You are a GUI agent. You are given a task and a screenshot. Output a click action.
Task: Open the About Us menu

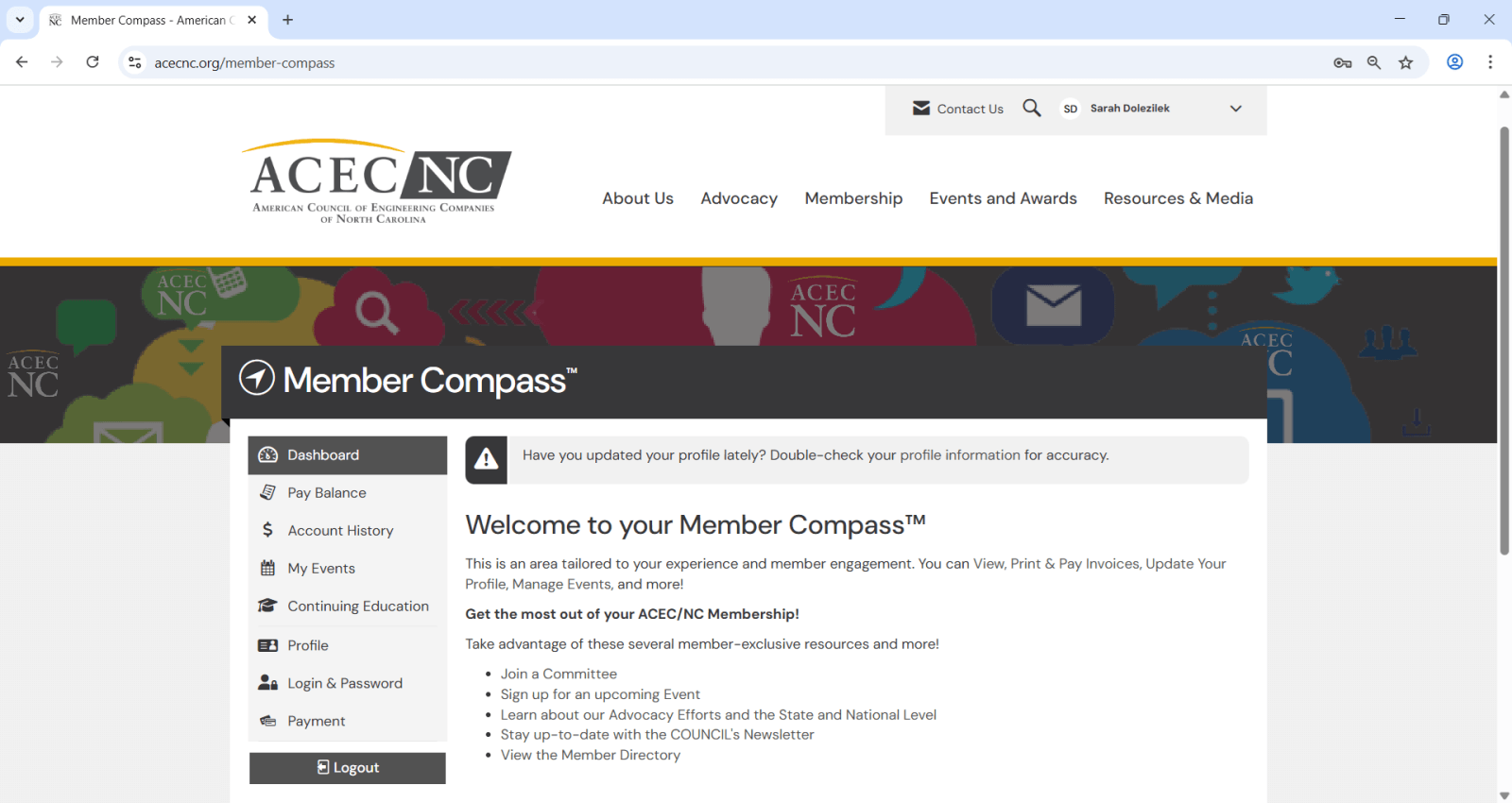coord(638,198)
